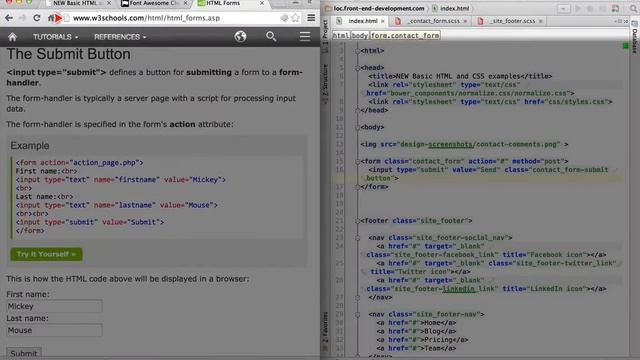Collapse the site_footer <footer> code fold
The width and height of the screenshot is (640, 360).
point(357,221)
